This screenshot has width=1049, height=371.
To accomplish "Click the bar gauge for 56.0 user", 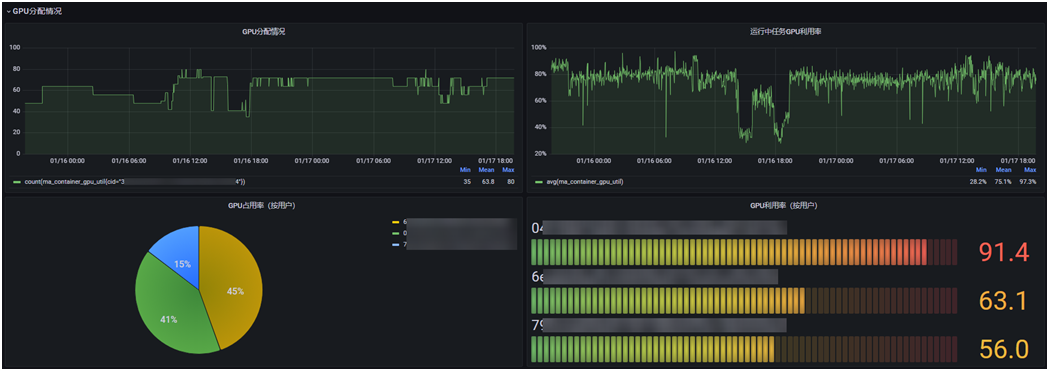I will (x=745, y=350).
